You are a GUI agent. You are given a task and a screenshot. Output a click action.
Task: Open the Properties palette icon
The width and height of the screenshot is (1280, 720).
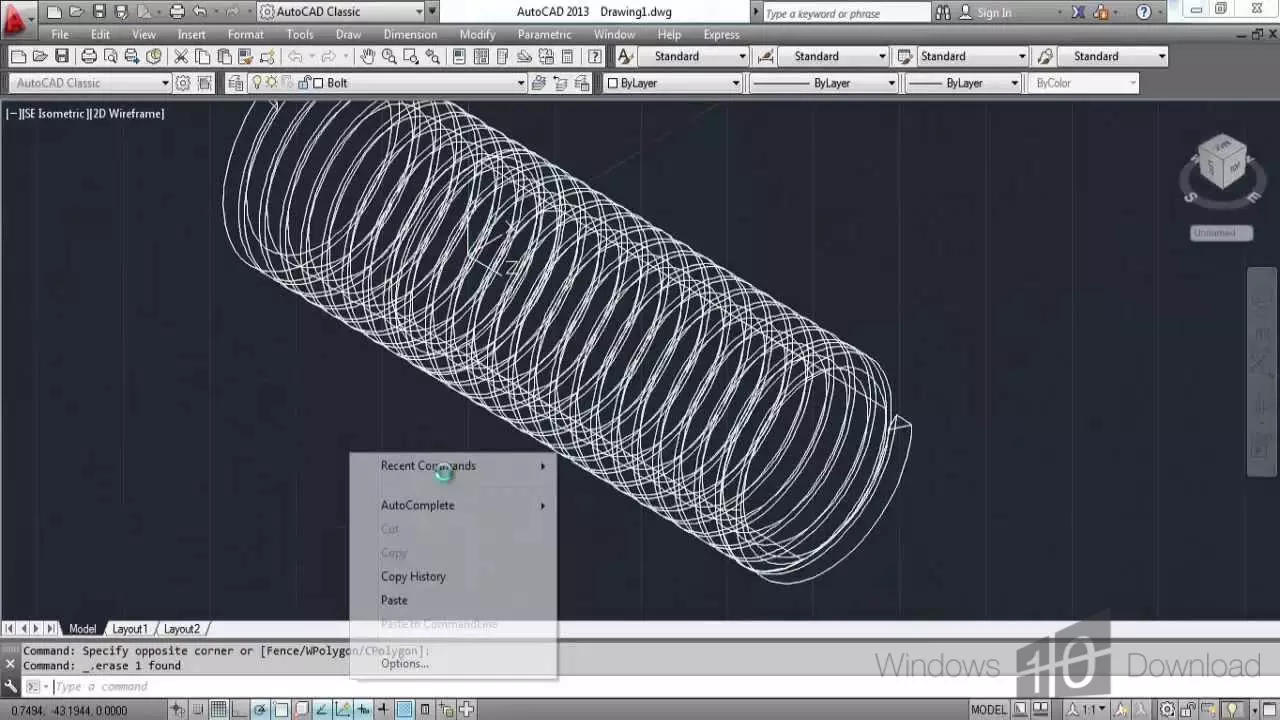click(x=459, y=56)
